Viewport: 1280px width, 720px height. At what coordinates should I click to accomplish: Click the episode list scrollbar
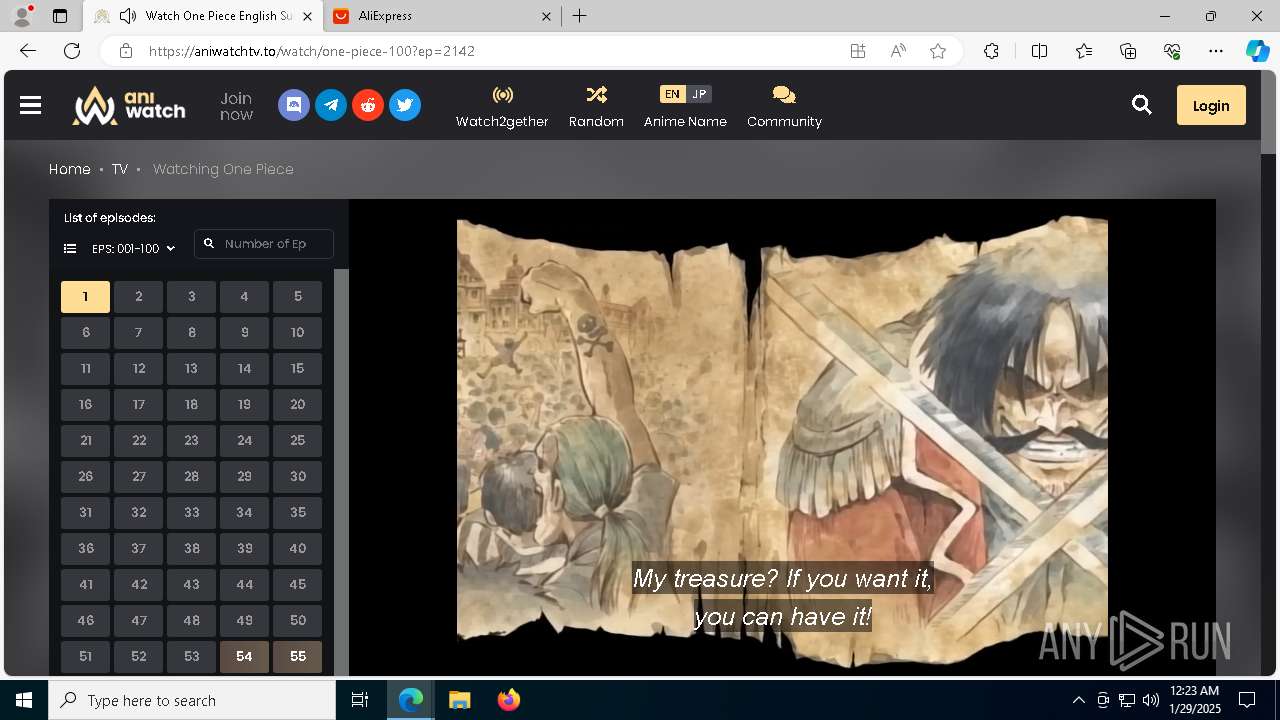click(341, 472)
